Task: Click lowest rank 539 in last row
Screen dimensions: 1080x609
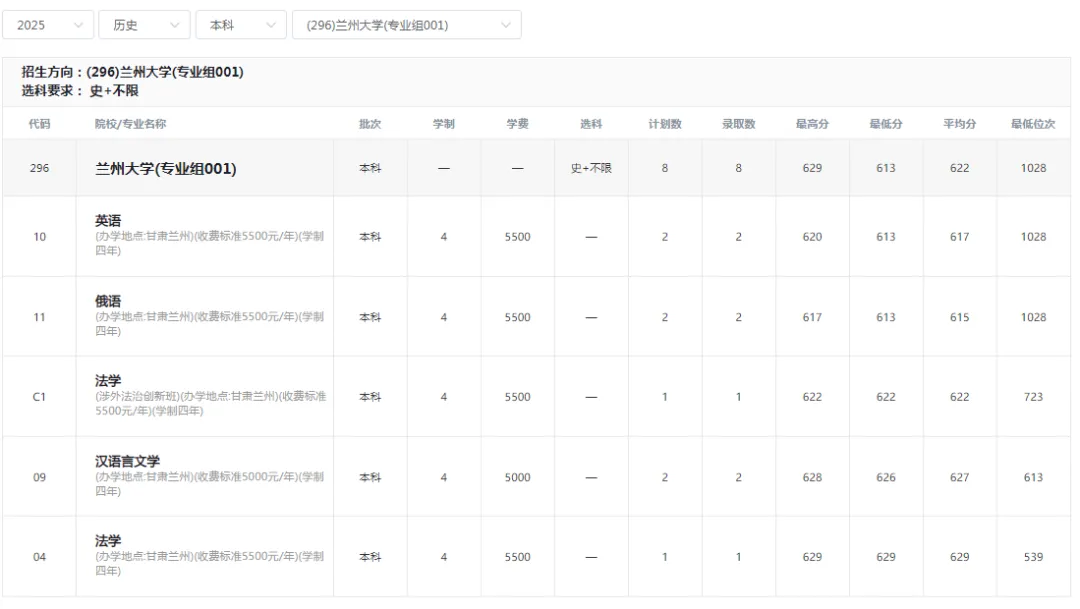Action: (1033, 557)
